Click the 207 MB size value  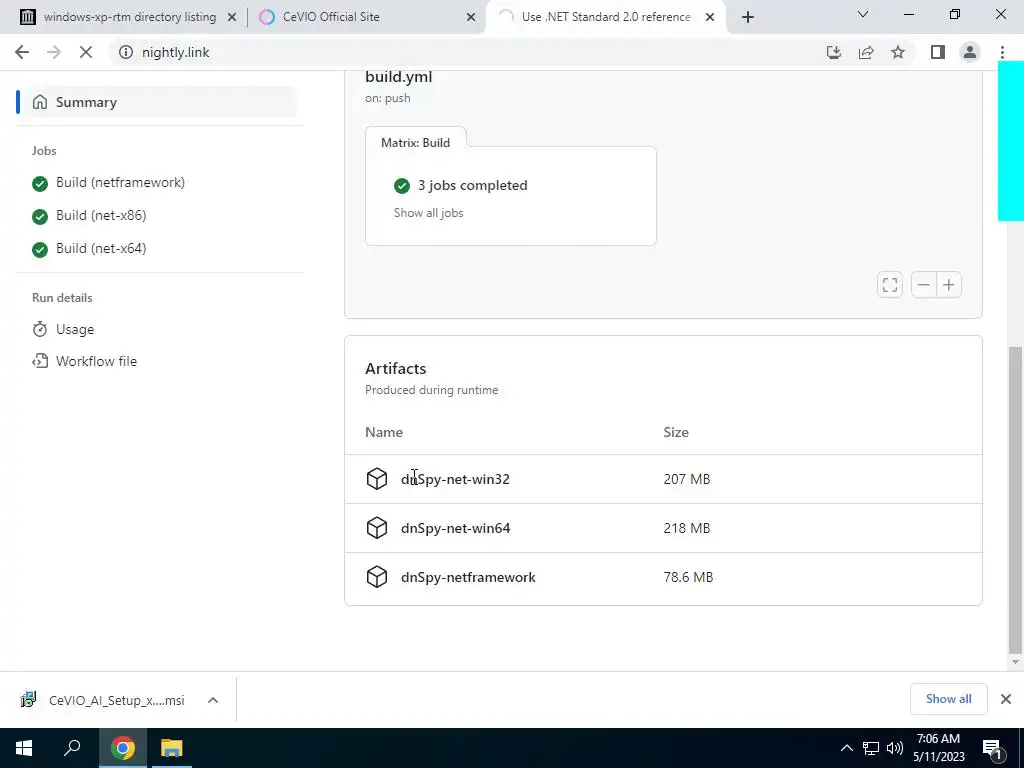click(686, 479)
